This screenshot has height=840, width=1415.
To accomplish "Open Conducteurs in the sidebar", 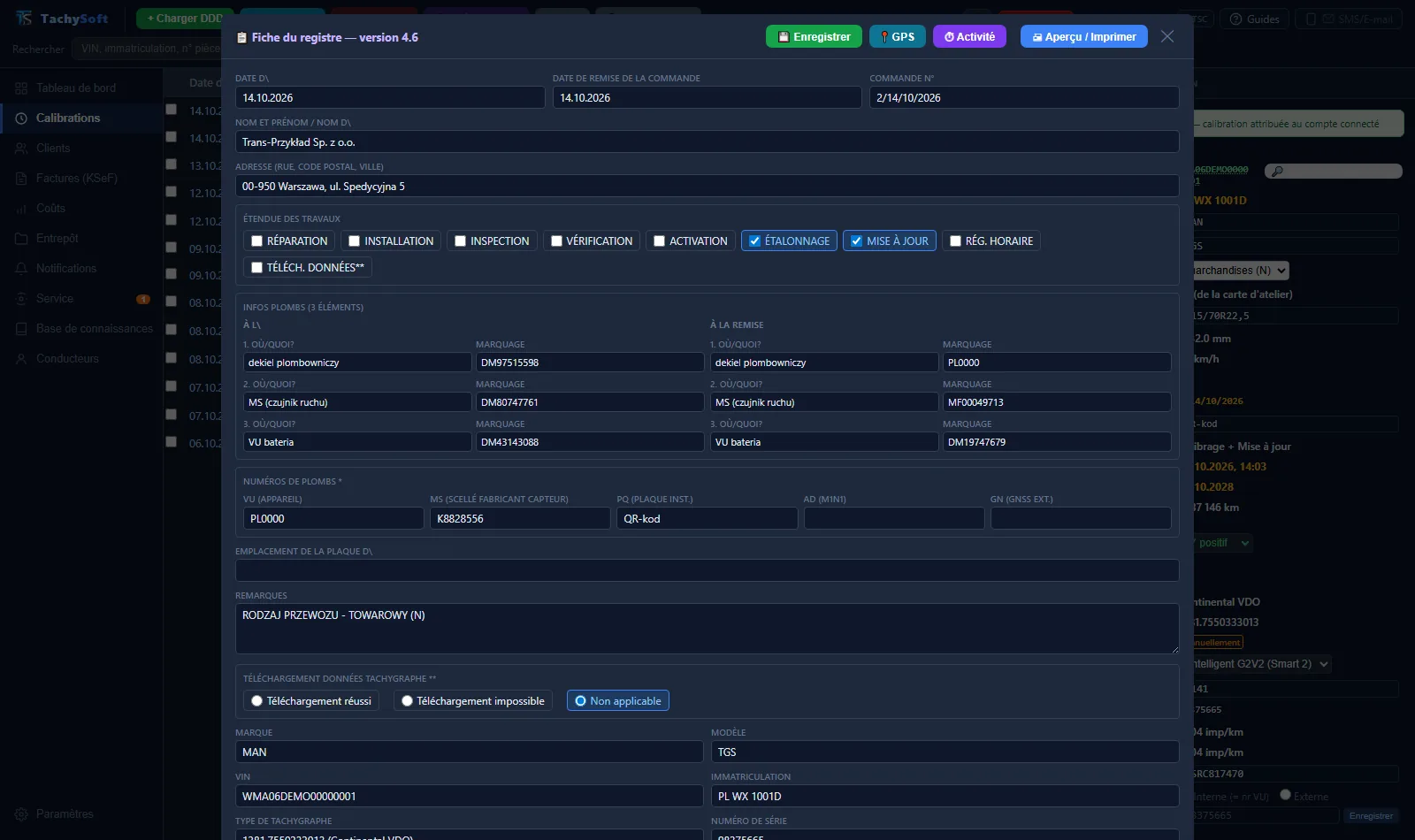I will click(81, 359).
